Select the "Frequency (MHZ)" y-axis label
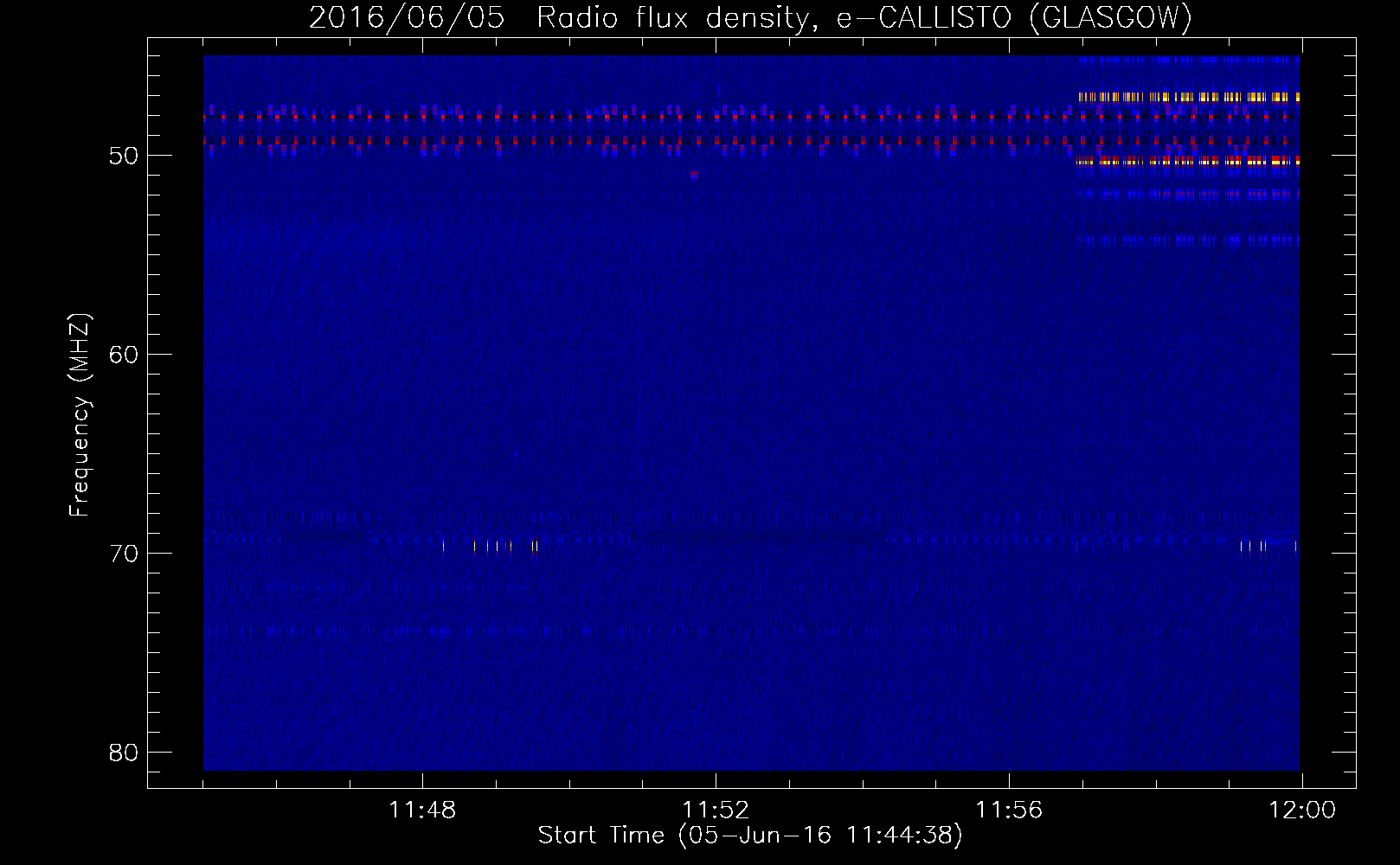 pyautogui.click(x=80, y=415)
